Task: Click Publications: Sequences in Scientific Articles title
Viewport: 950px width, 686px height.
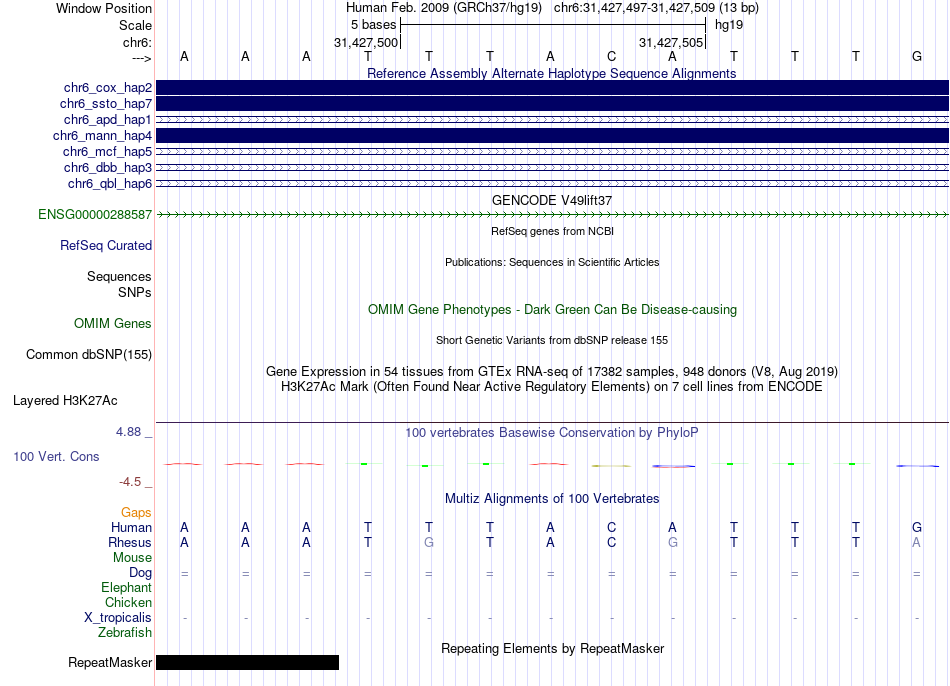Action: (x=552, y=262)
